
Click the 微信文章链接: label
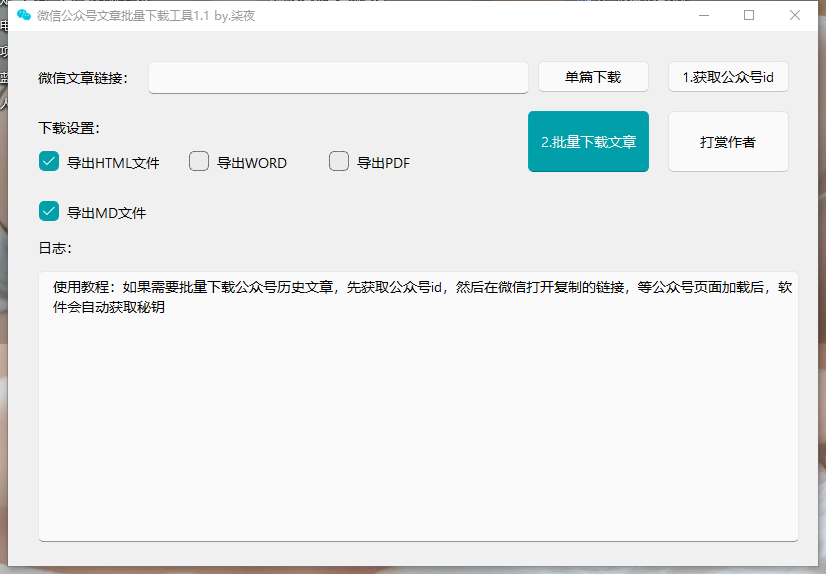click(x=83, y=78)
